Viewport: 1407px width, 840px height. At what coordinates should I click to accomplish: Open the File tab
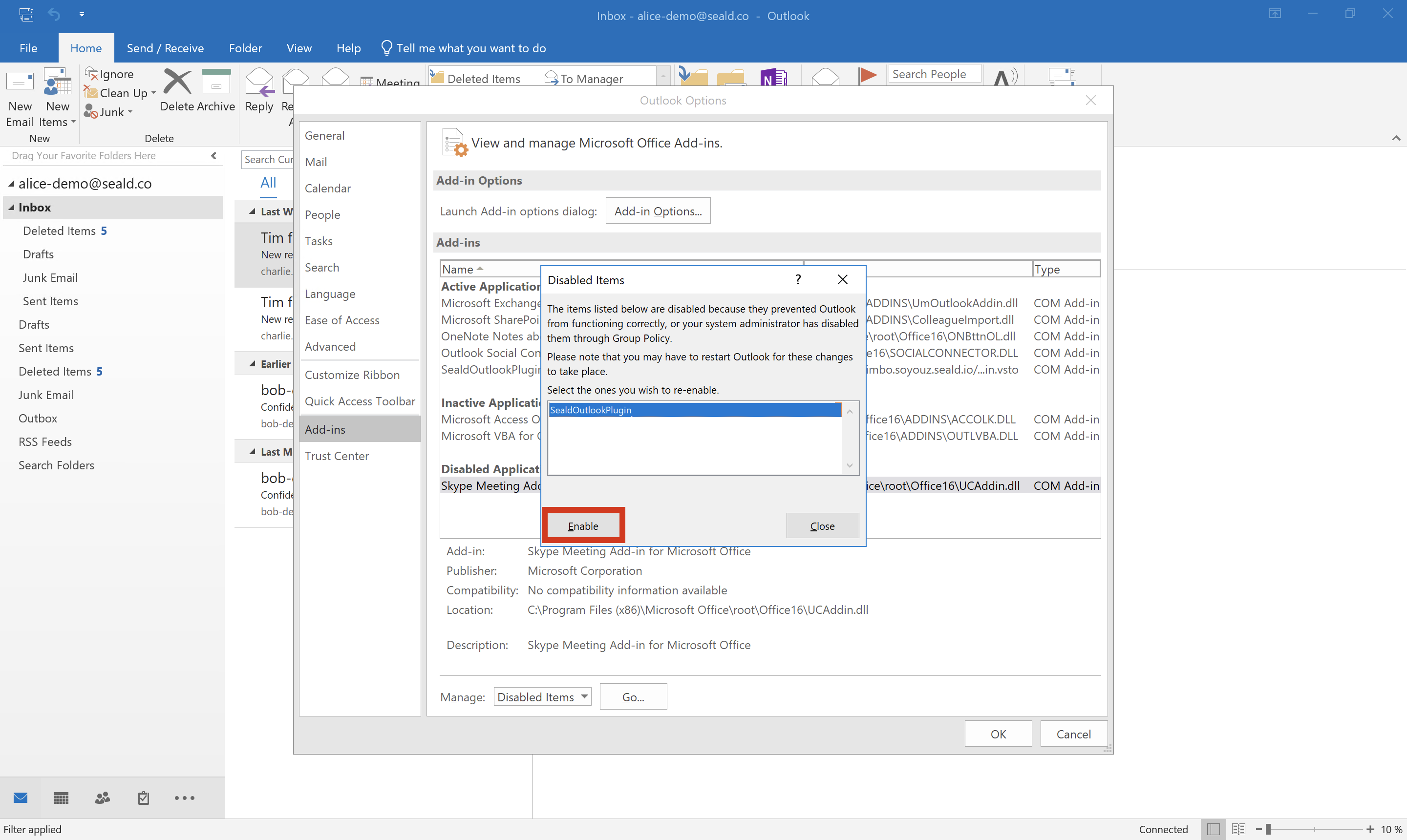(x=28, y=48)
